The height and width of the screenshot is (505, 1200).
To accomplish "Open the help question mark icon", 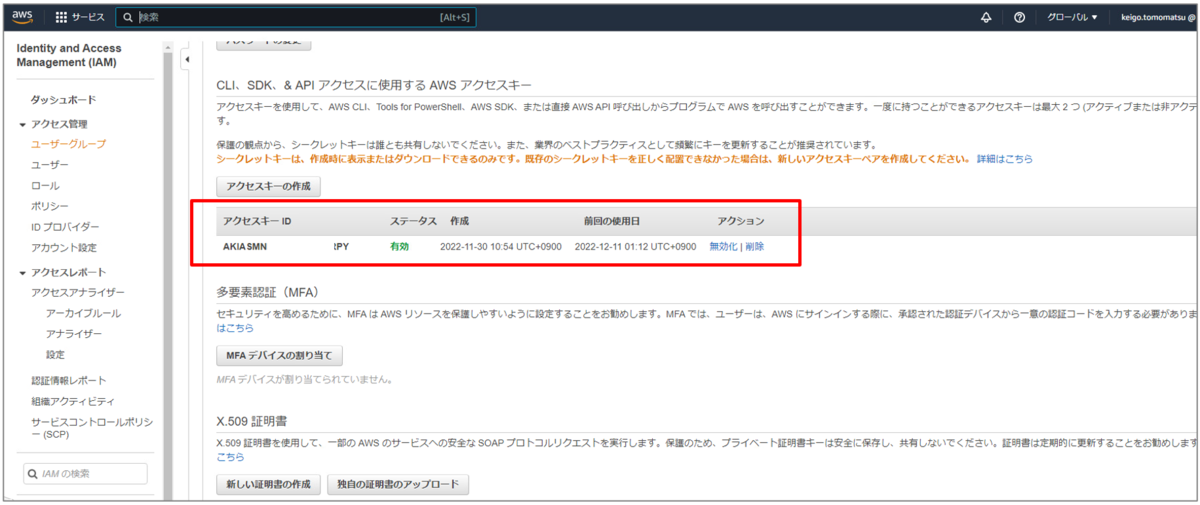I will (1019, 18).
